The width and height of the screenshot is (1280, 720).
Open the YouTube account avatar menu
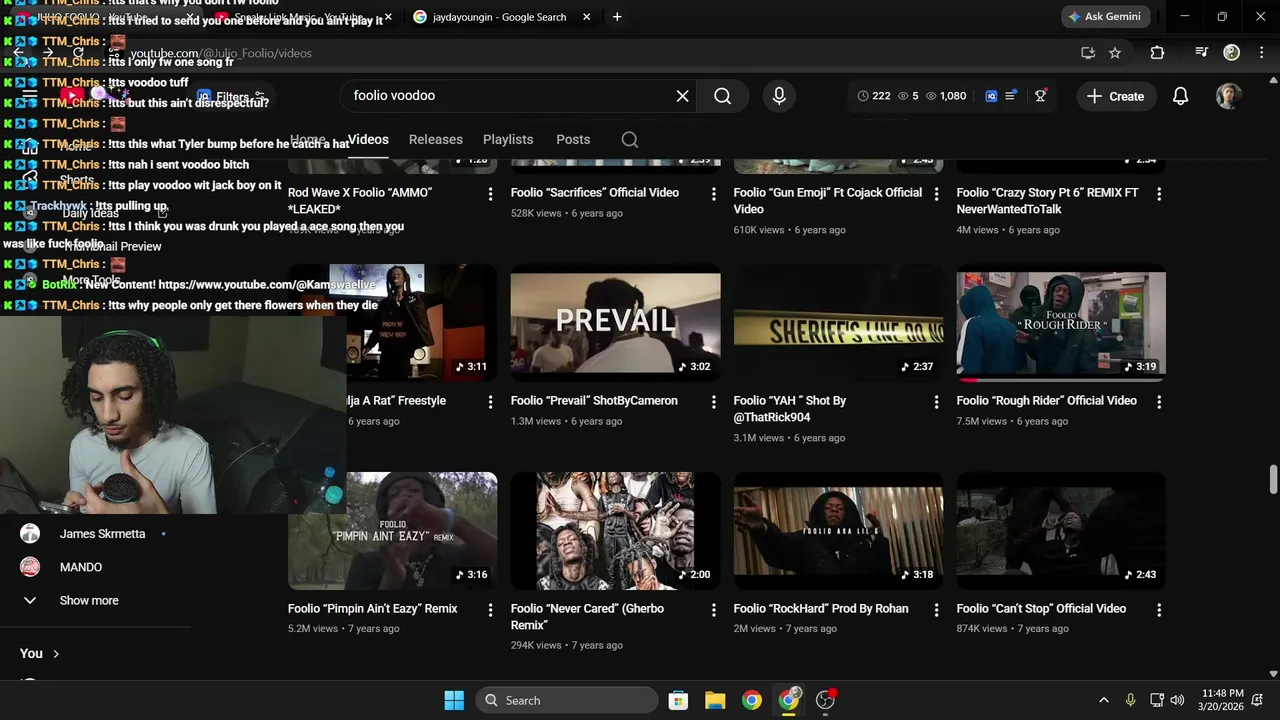pyautogui.click(x=1229, y=96)
